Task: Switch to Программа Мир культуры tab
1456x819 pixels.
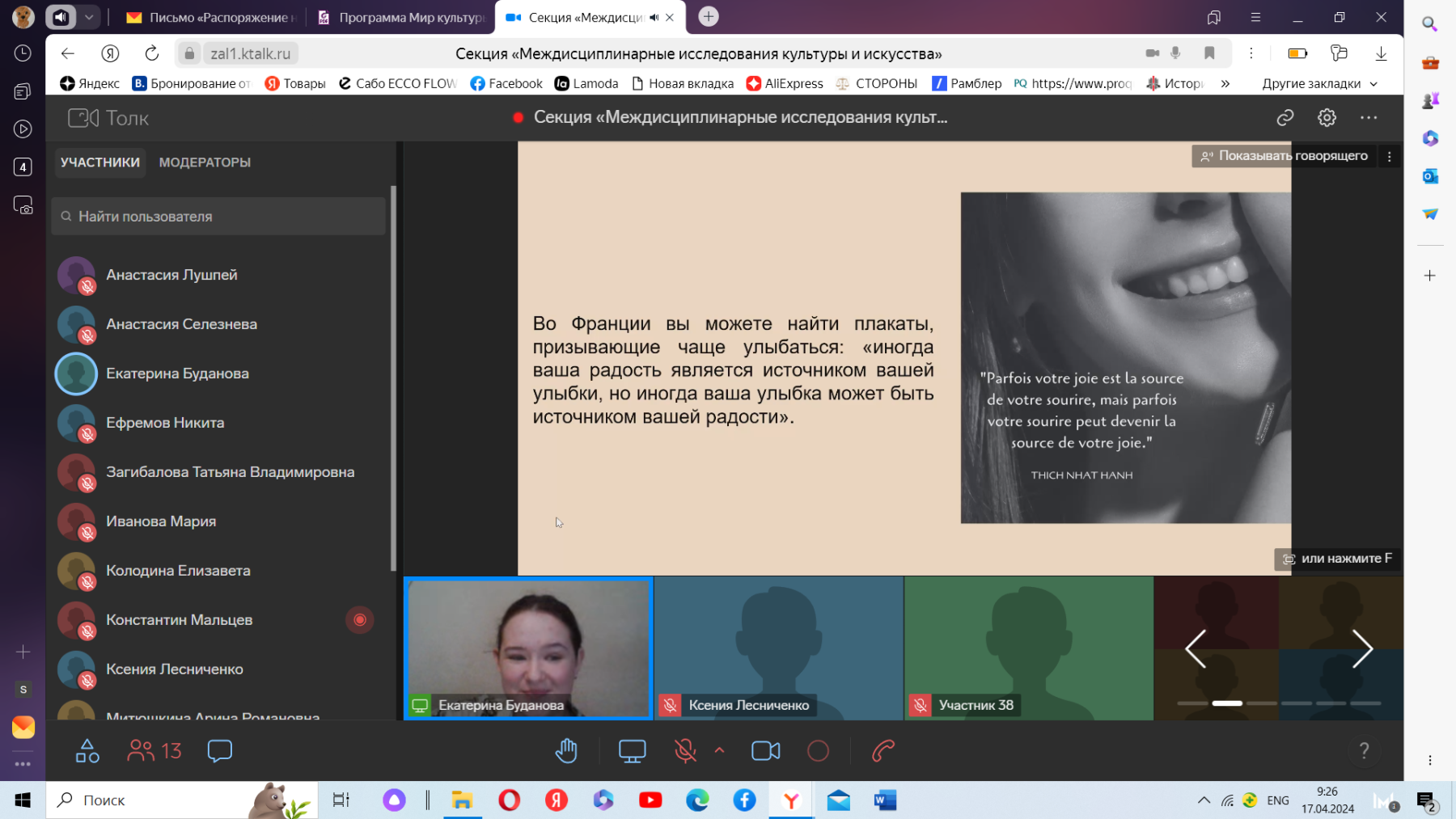Action: click(402, 17)
